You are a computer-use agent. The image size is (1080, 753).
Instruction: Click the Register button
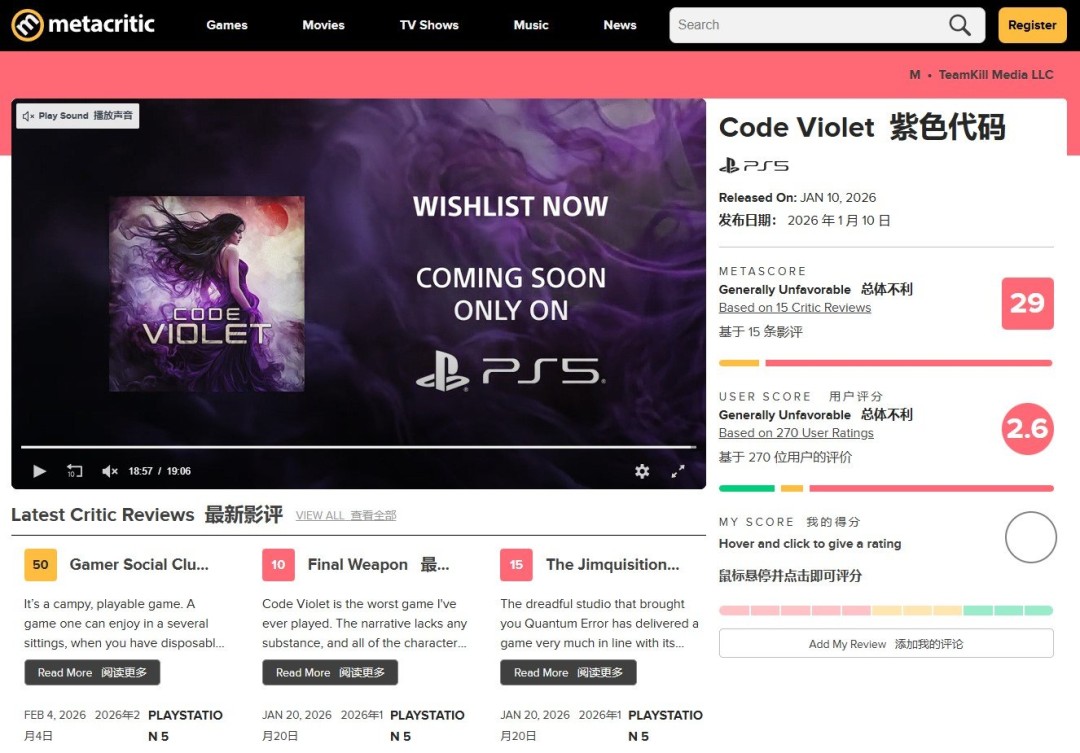click(x=1032, y=24)
